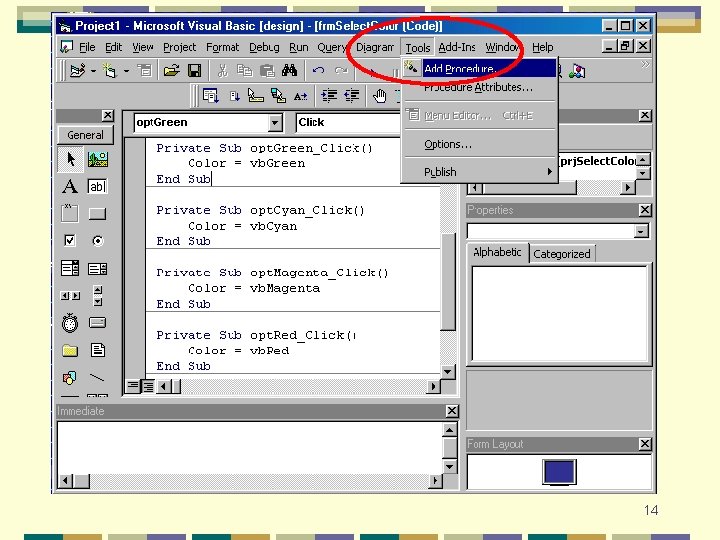Select the Timer control tool

click(70, 323)
